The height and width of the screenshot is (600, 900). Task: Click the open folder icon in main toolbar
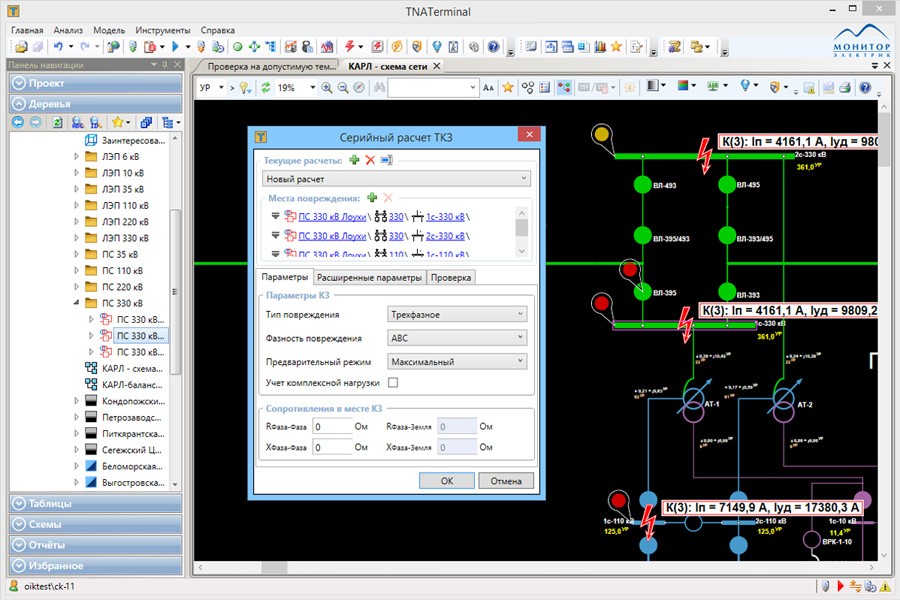(x=21, y=47)
